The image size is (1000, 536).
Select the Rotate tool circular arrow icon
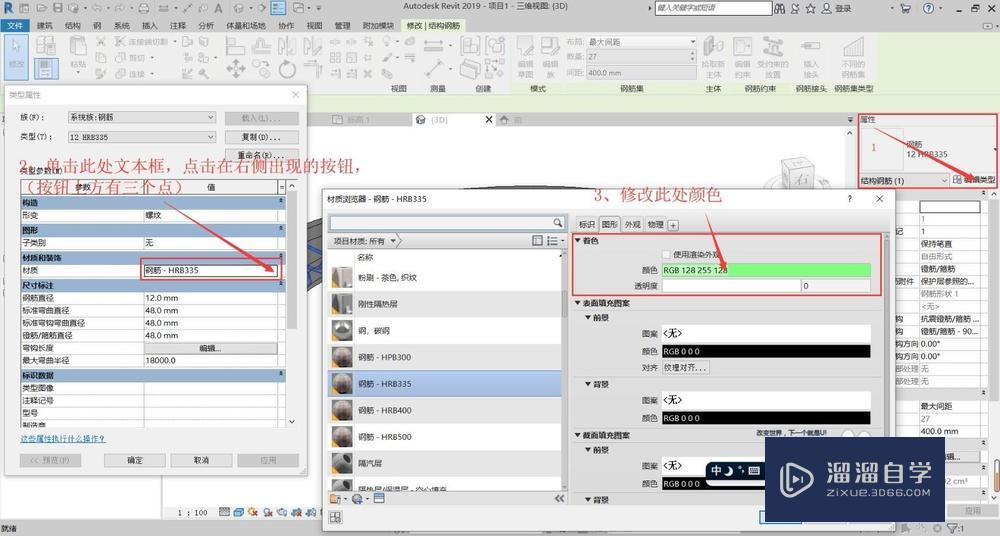[x=287, y=69]
